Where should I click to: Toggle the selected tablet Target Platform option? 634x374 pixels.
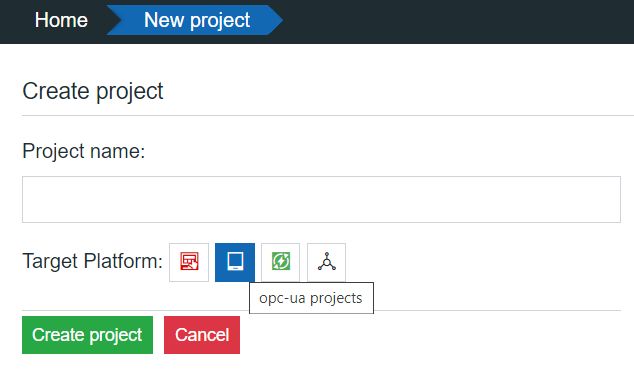pos(235,262)
